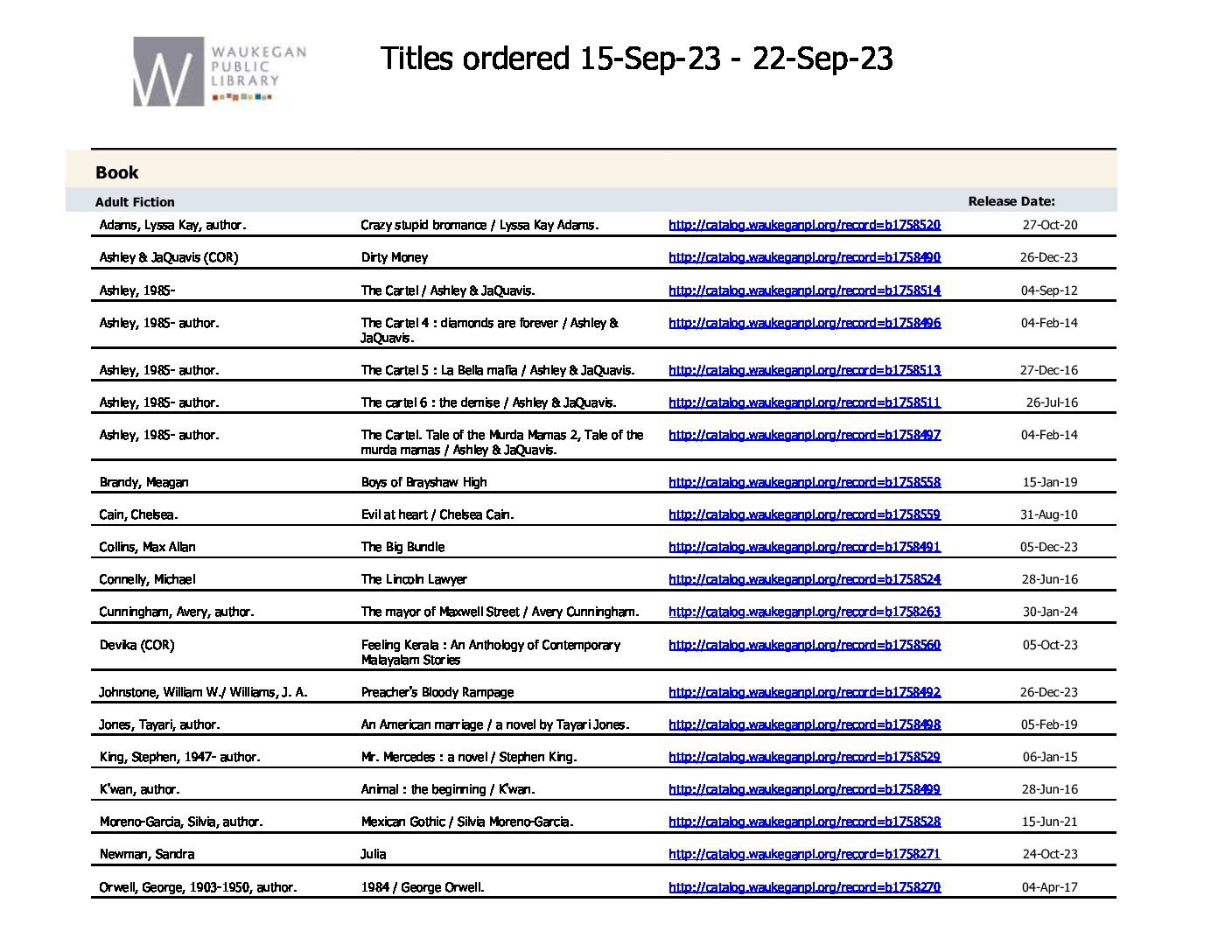Click release date '24-Oct-23'
The width and height of the screenshot is (1232, 952).
1050,854
